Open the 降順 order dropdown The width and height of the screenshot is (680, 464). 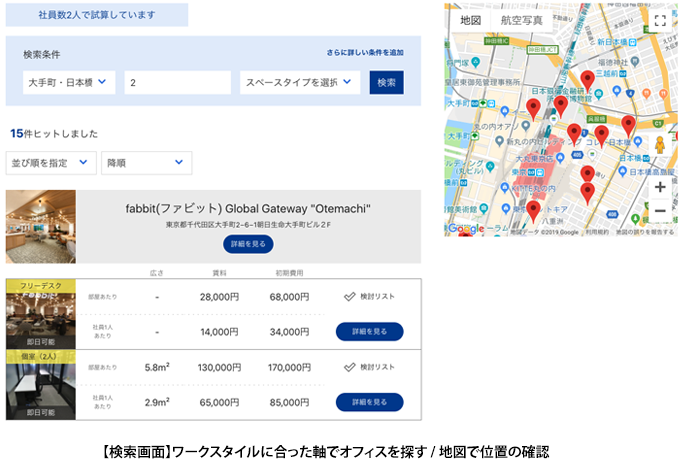pos(147,163)
